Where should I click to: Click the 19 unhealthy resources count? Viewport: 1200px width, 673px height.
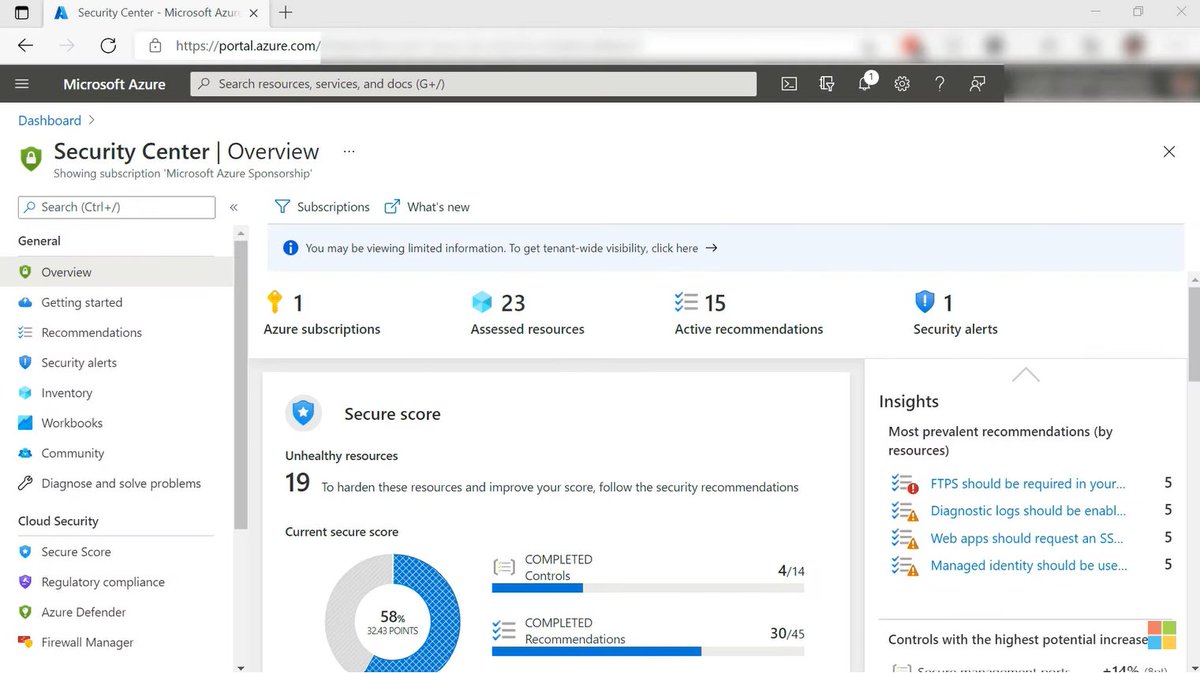point(297,483)
